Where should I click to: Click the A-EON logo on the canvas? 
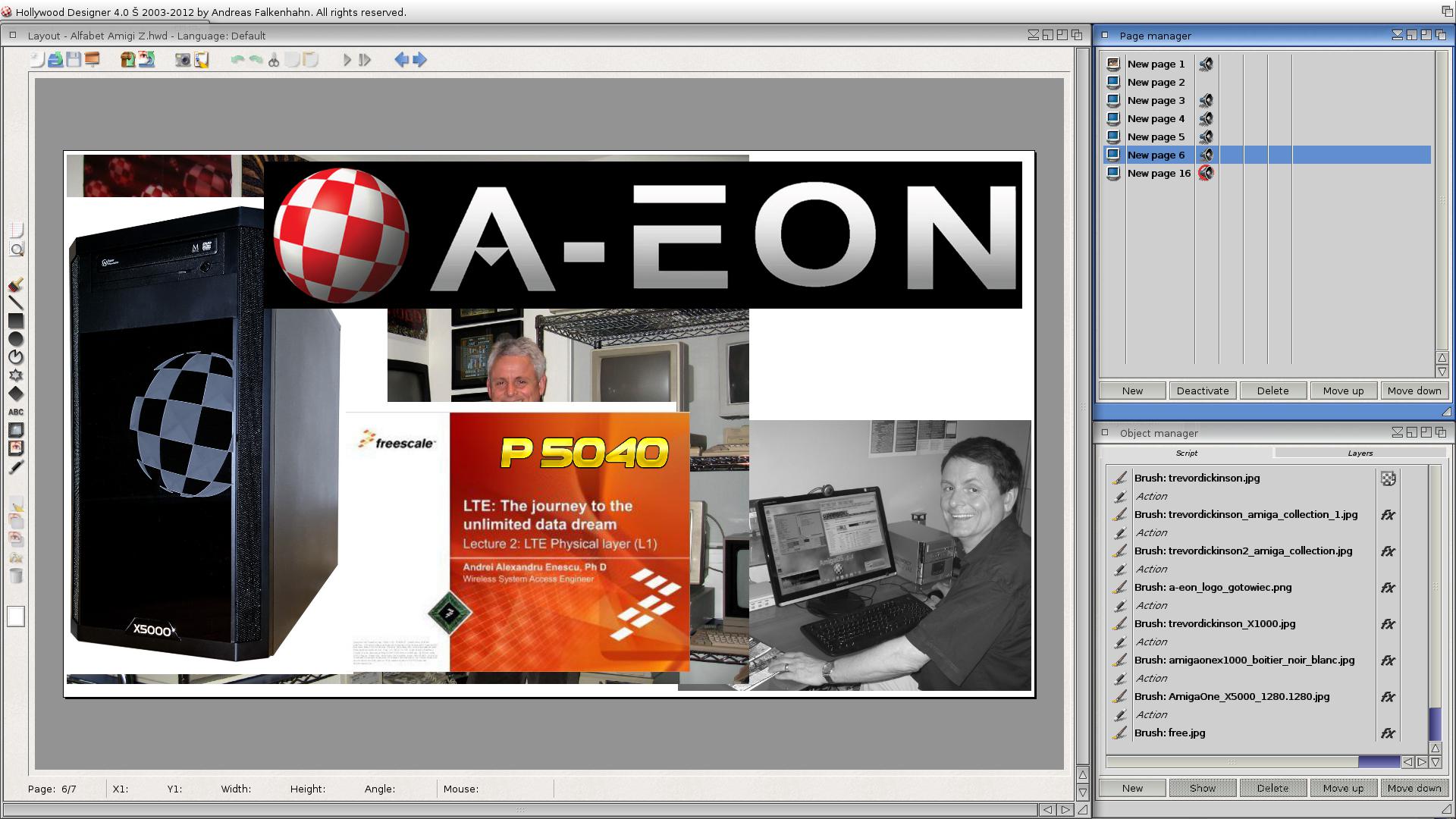pyautogui.click(x=642, y=234)
